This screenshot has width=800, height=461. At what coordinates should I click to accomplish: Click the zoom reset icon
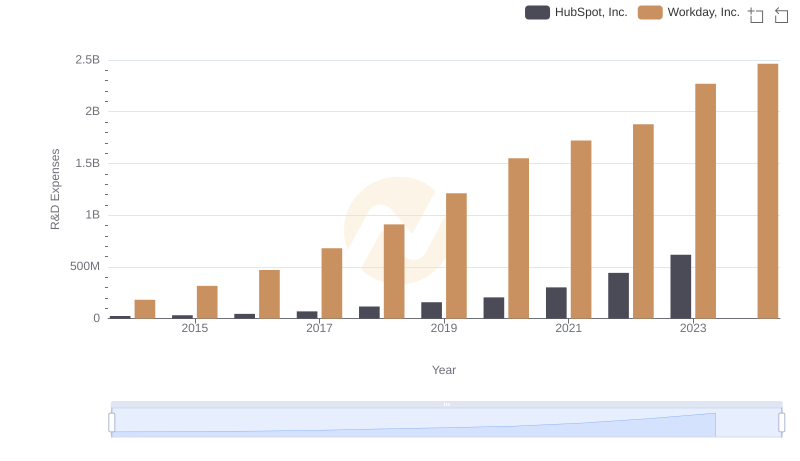coord(781,15)
